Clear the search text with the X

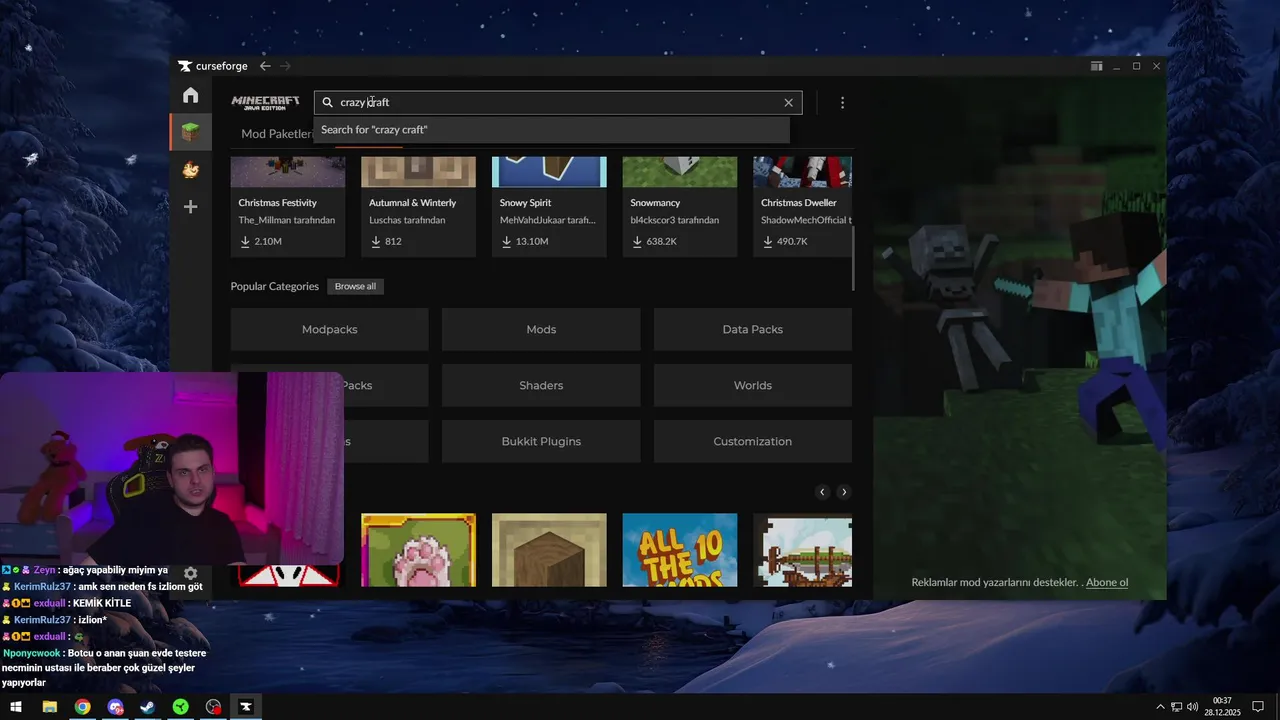788,102
